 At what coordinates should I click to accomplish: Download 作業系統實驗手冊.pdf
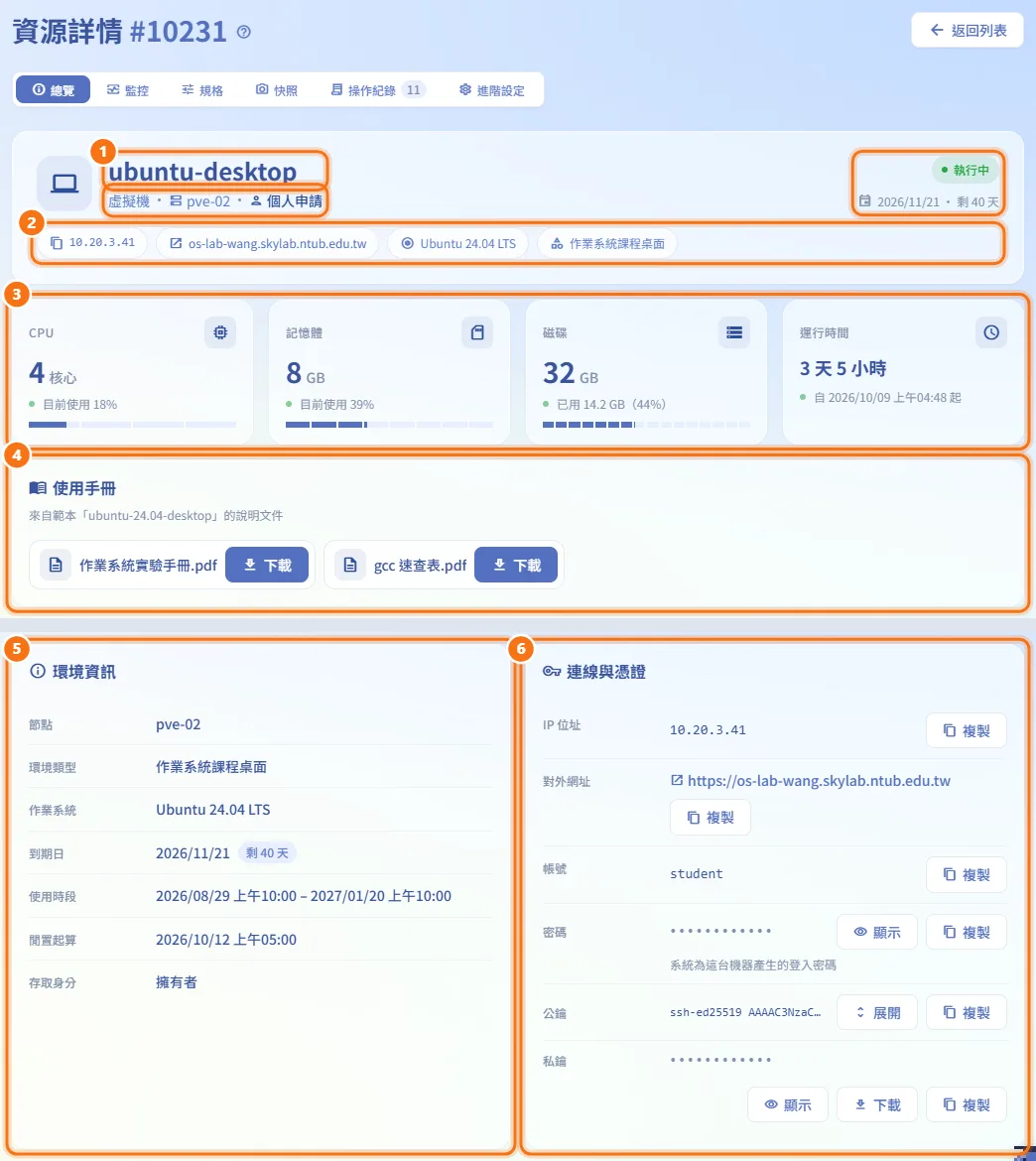click(x=267, y=565)
